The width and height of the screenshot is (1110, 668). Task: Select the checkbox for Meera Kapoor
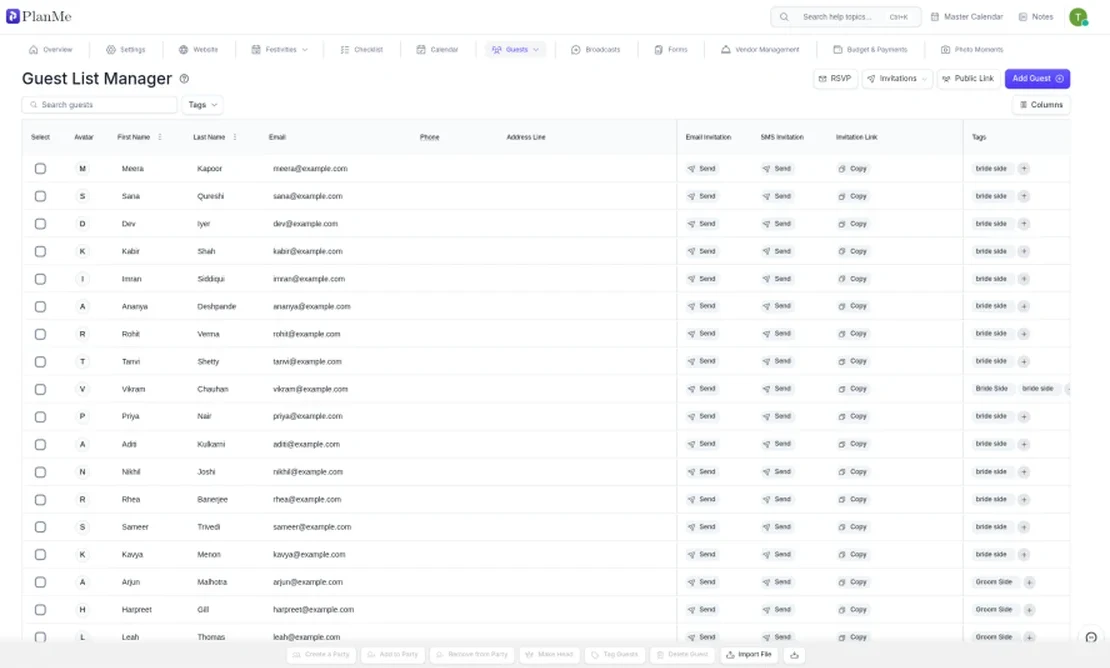[40, 168]
